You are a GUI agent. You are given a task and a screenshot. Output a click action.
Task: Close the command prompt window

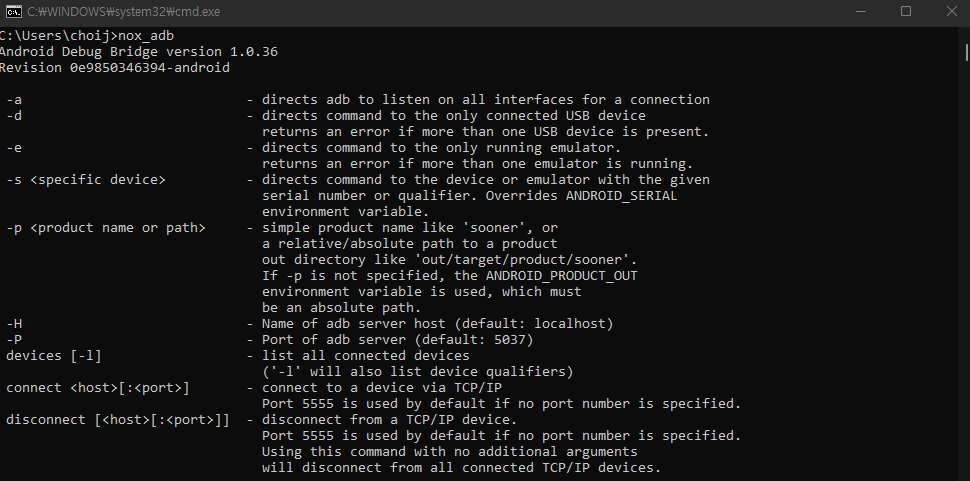[x=950, y=12]
